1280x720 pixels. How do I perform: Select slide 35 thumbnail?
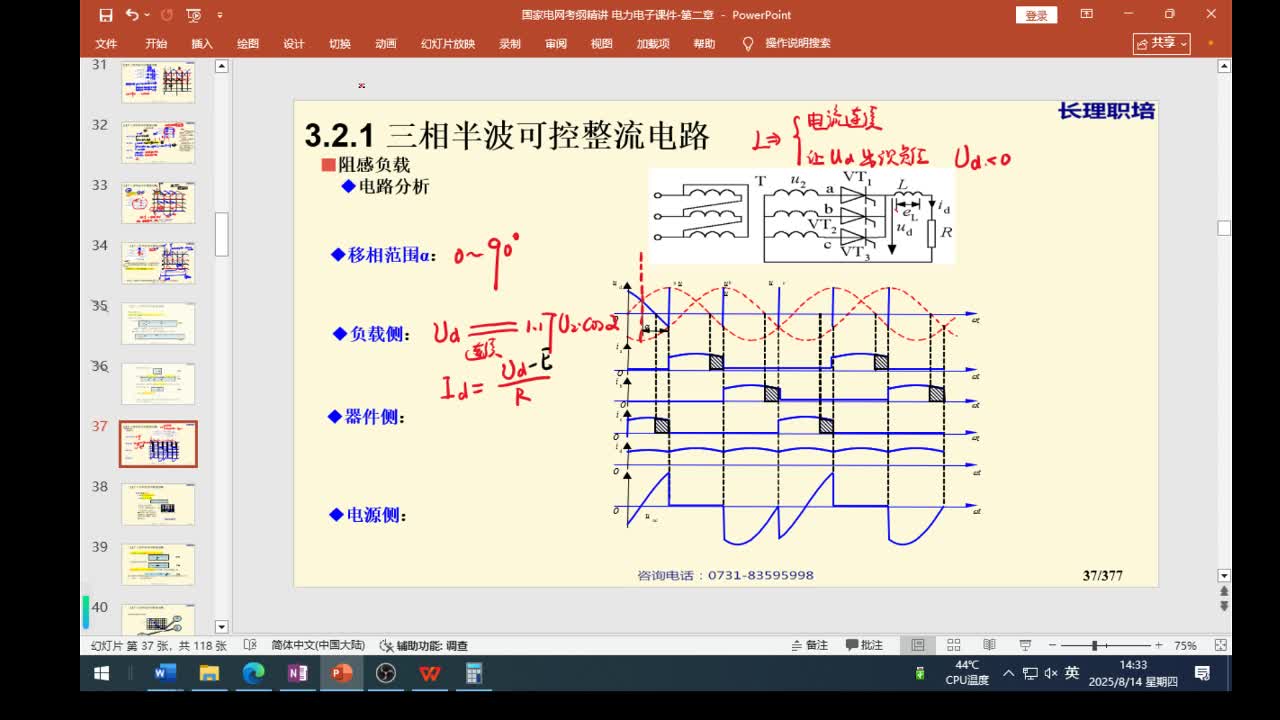(x=158, y=324)
